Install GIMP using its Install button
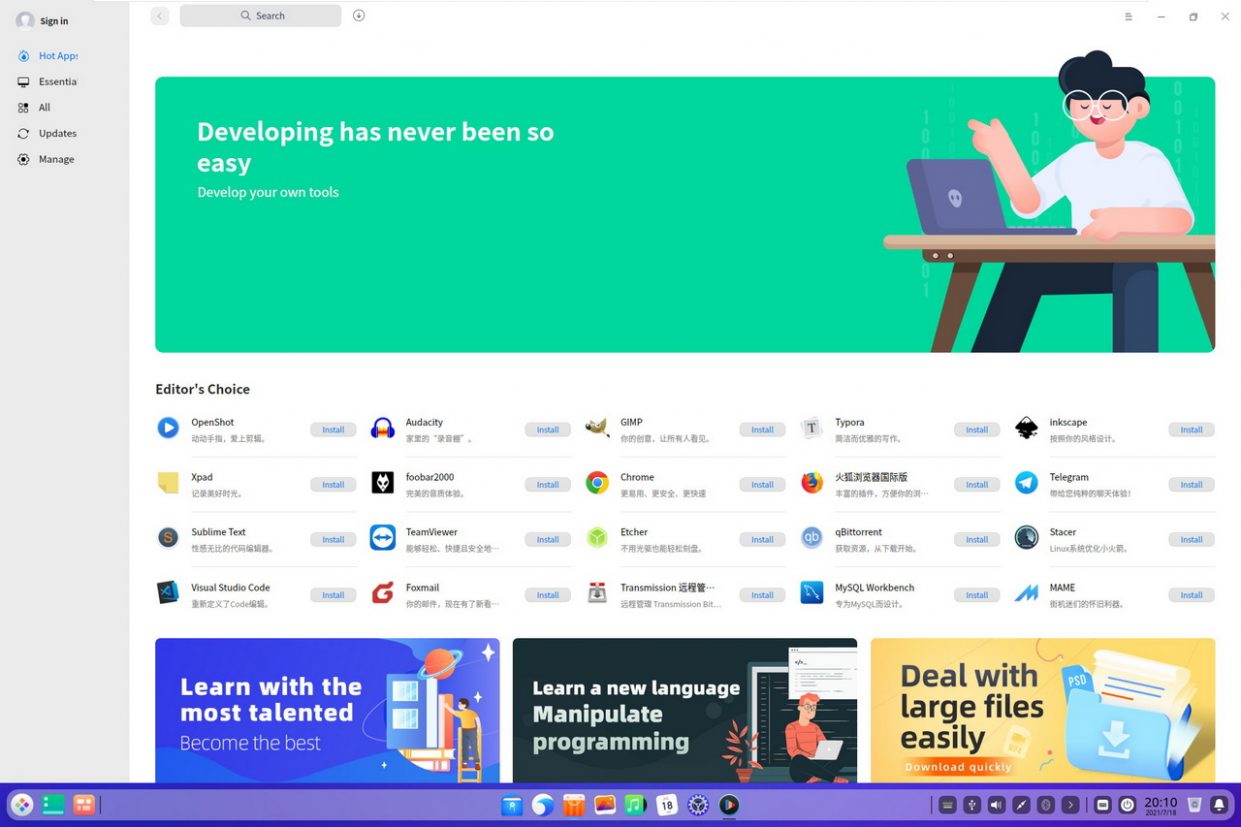 [x=762, y=430]
